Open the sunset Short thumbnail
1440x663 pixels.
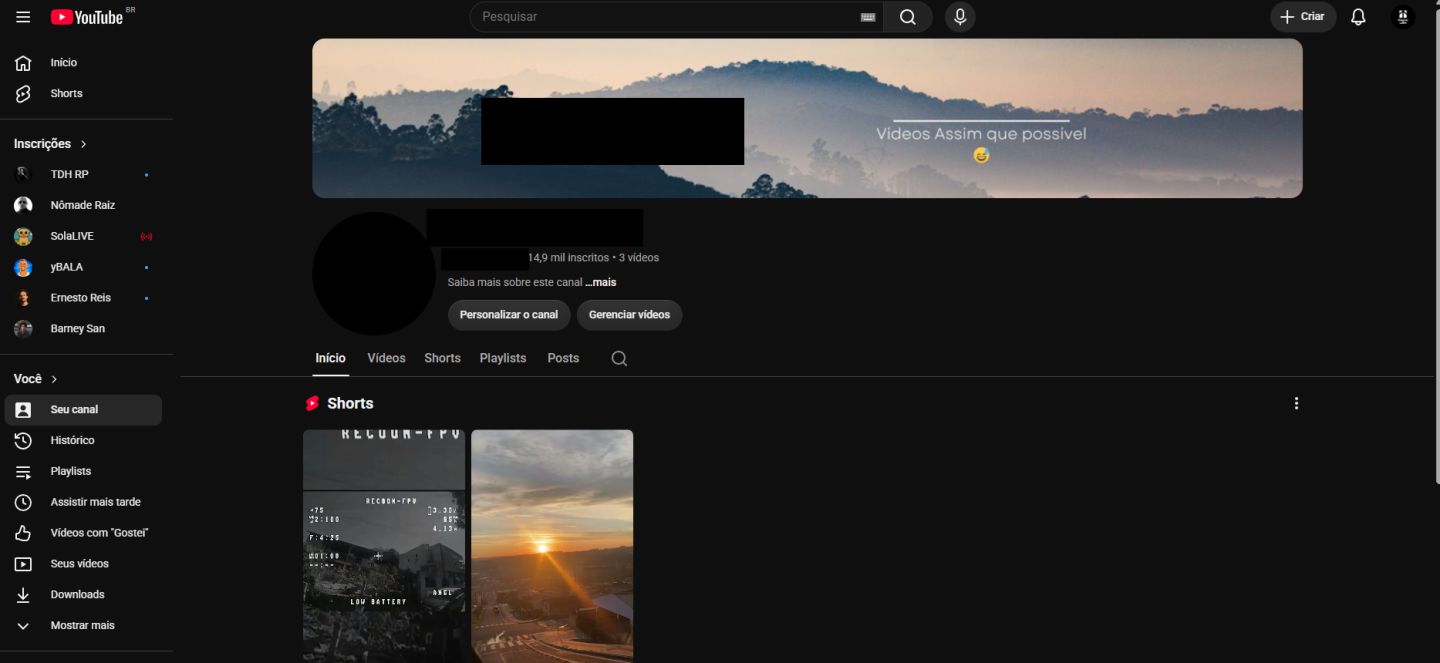(552, 546)
